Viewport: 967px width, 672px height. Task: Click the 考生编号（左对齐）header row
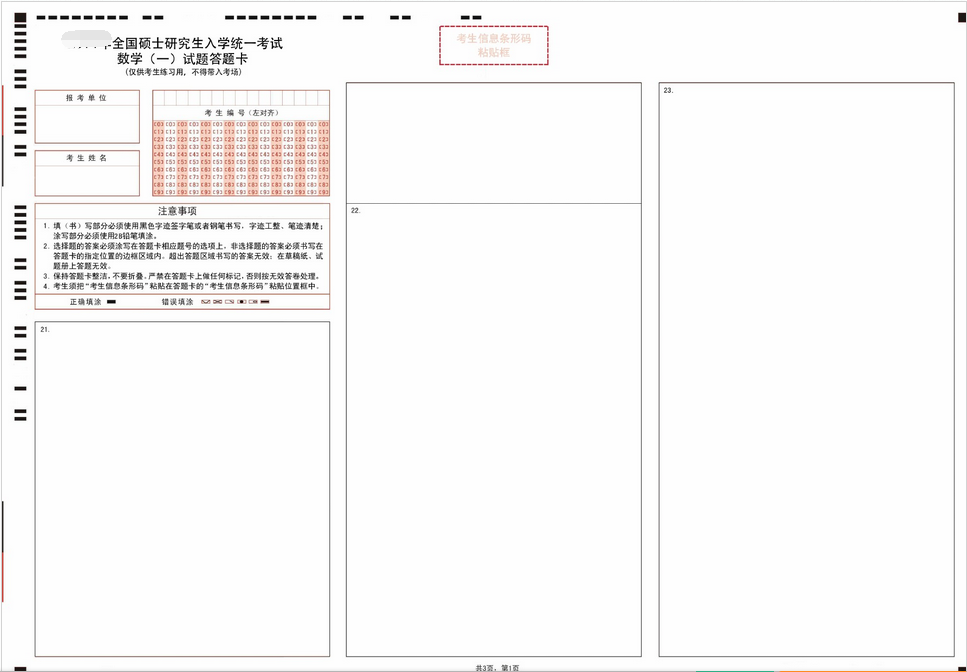click(x=240, y=112)
